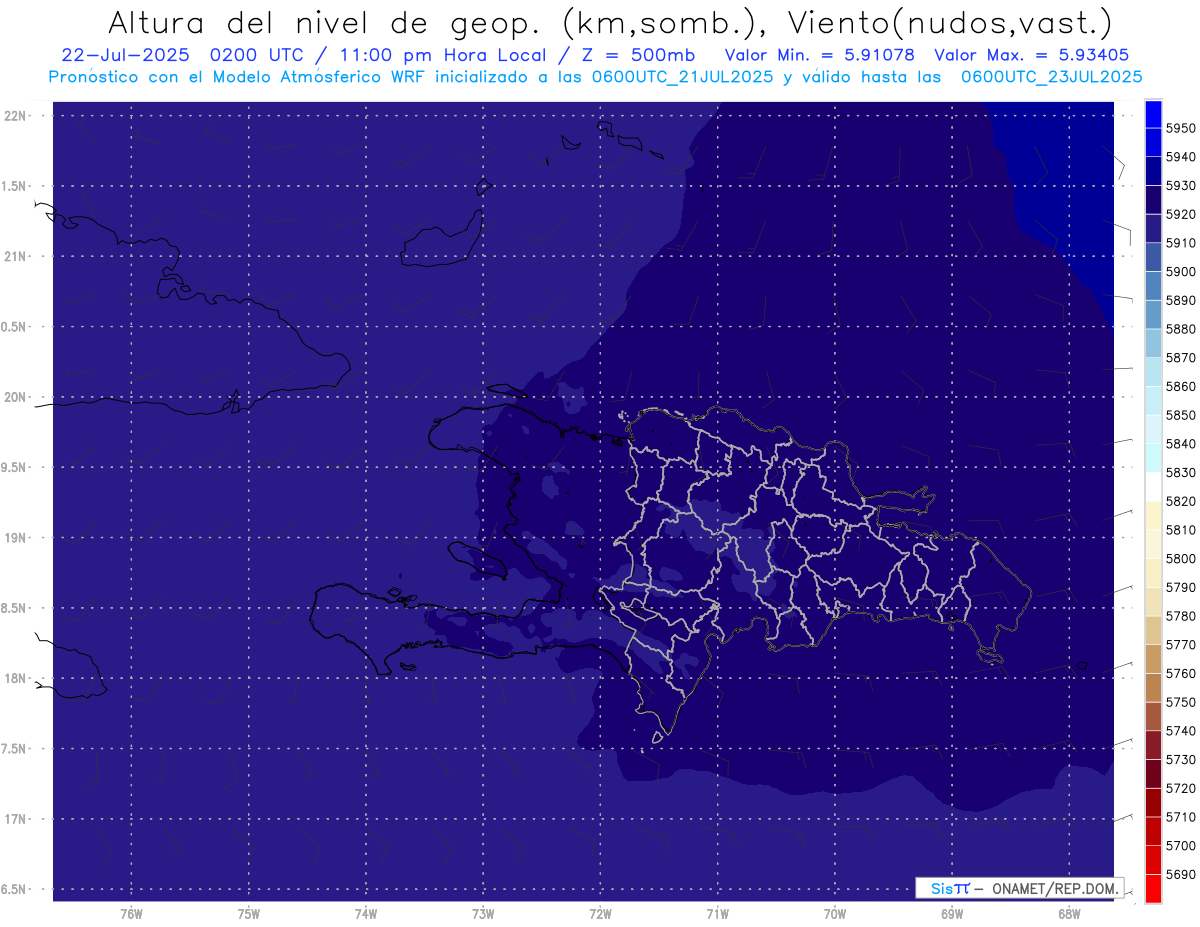Click the '20N' latitude axis label
The width and height of the screenshot is (1200, 927).
tap(15, 397)
